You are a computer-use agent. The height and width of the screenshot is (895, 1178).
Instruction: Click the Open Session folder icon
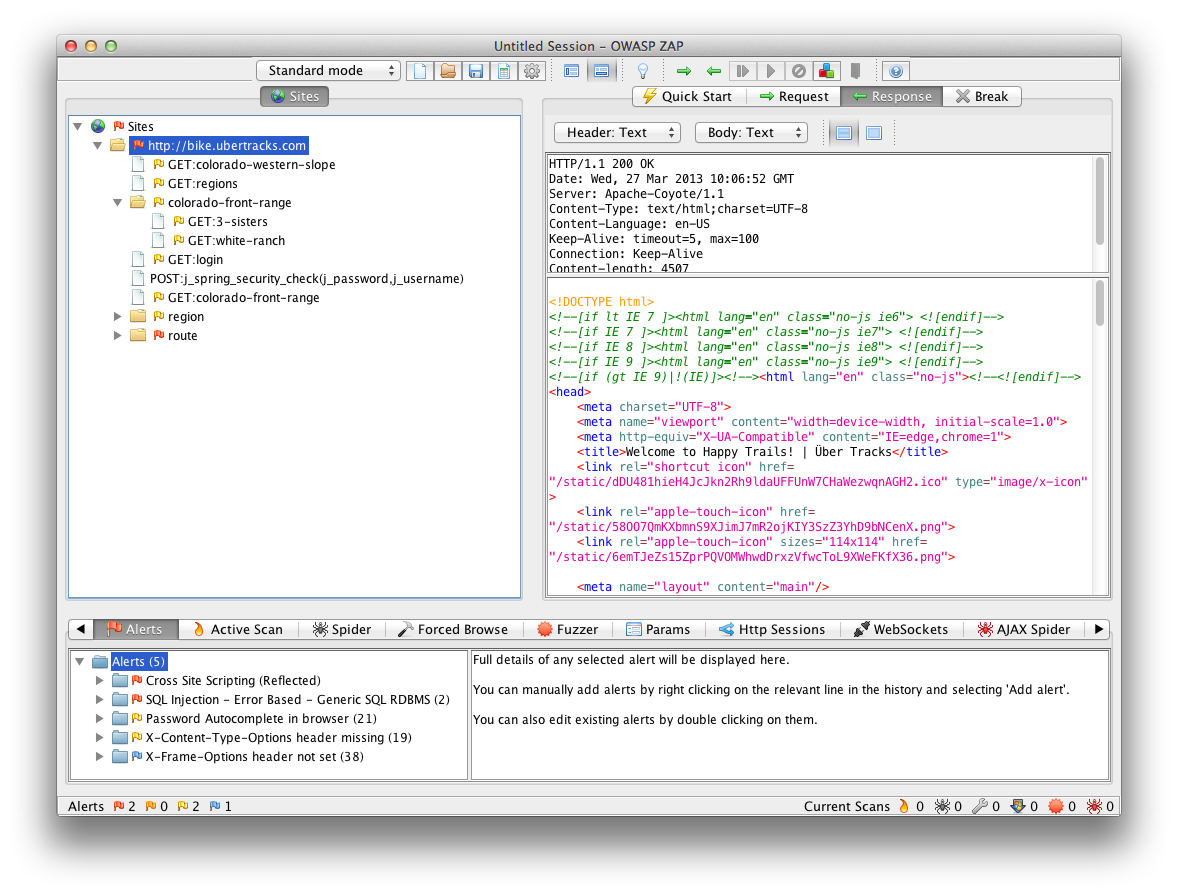tap(448, 71)
